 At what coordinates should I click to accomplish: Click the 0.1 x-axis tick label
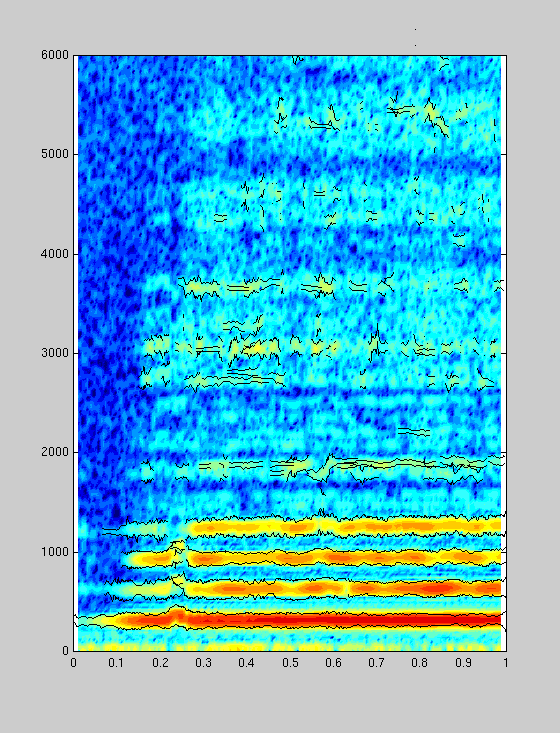coord(116,663)
